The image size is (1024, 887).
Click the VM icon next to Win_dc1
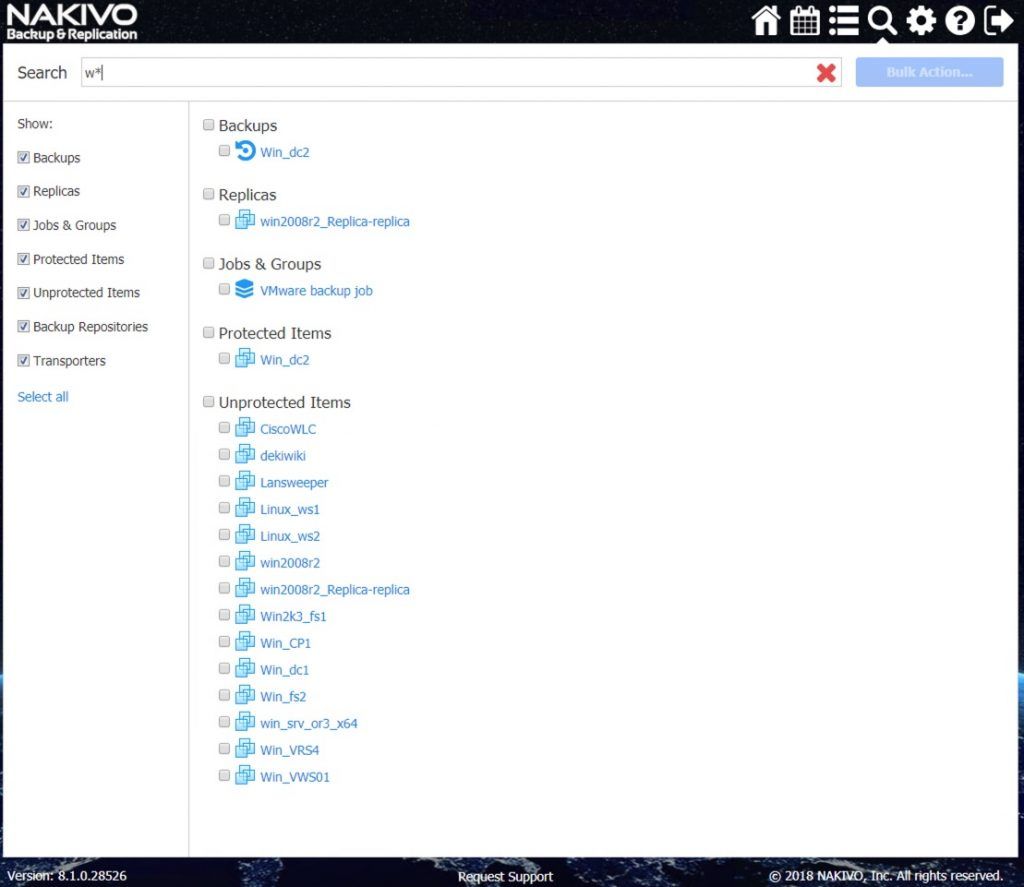point(245,669)
